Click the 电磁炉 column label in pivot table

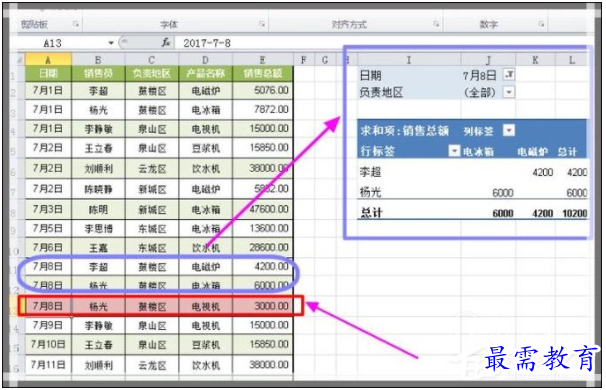[x=533, y=152]
